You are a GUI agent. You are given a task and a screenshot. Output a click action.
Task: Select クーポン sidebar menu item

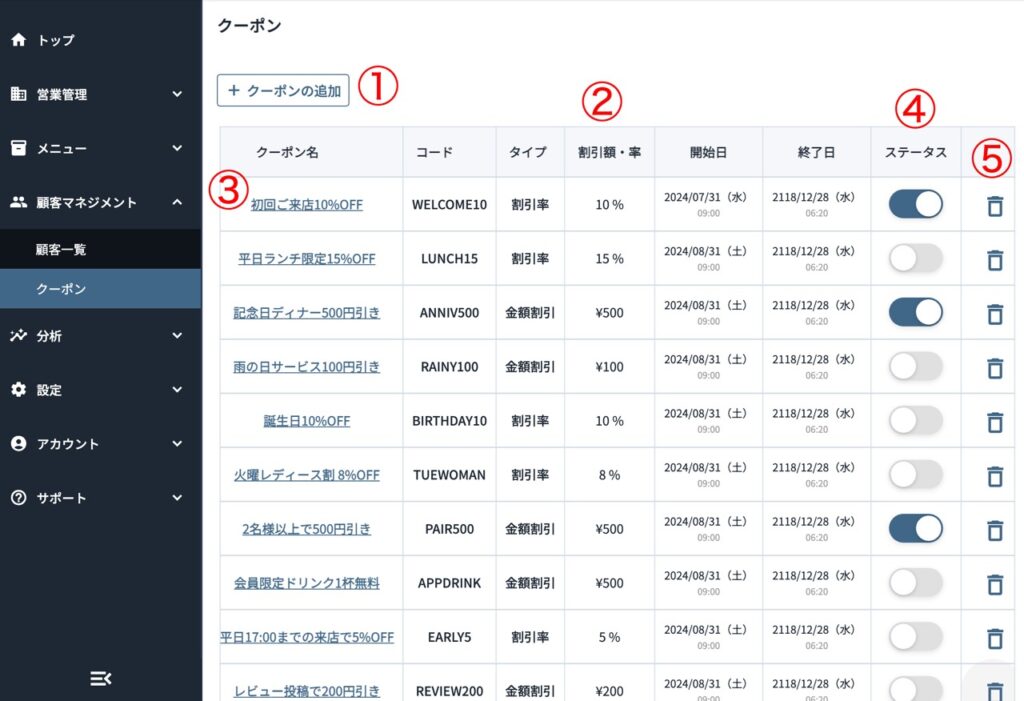click(x=62, y=289)
